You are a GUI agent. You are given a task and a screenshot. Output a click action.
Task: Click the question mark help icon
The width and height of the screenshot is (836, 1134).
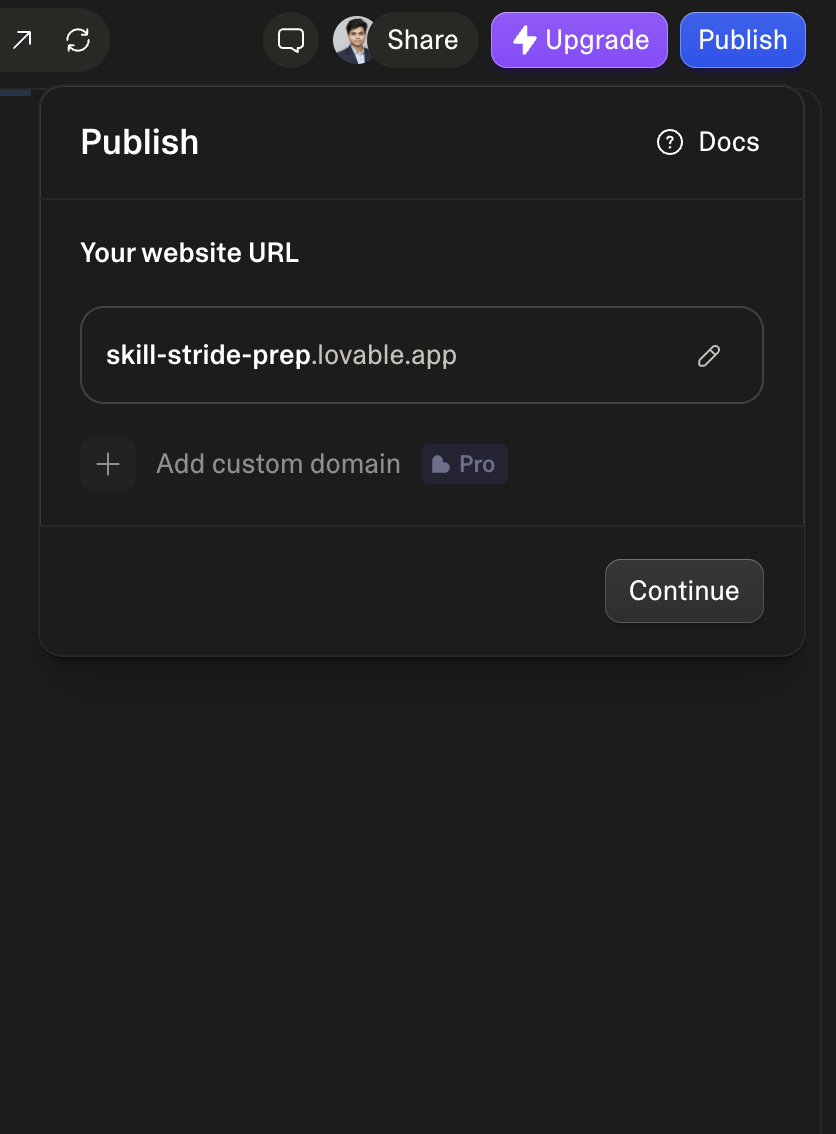click(x=670, y=142)
